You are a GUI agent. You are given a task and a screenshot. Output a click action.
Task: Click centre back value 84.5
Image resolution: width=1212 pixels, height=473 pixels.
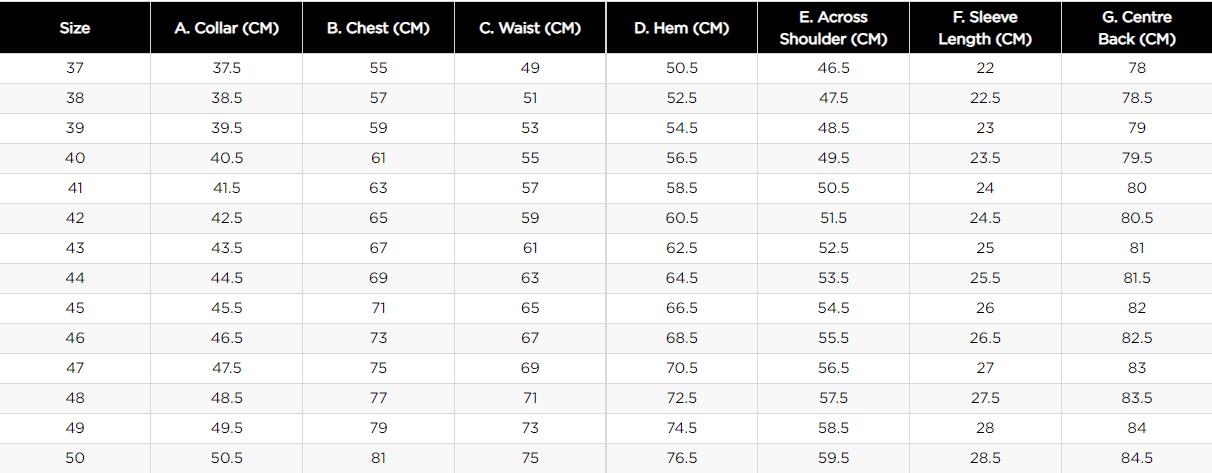(x=1137, y=458)
